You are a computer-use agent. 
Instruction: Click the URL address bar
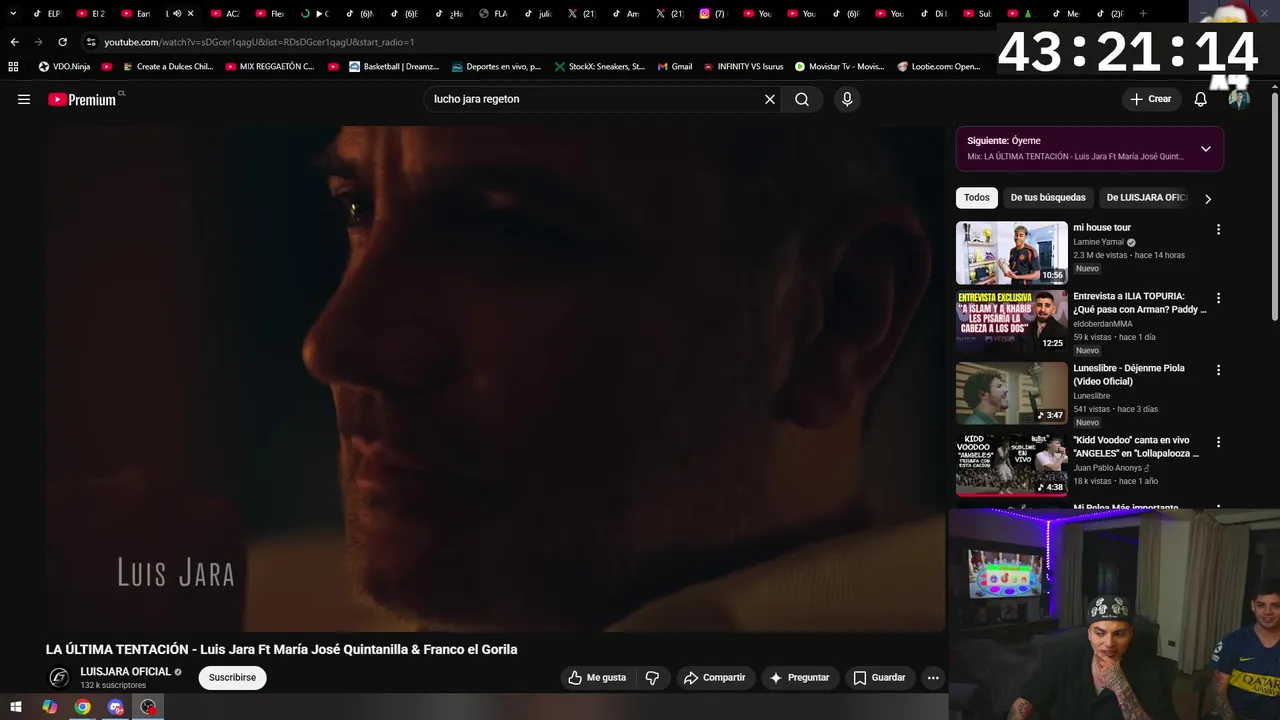point(540,42)
